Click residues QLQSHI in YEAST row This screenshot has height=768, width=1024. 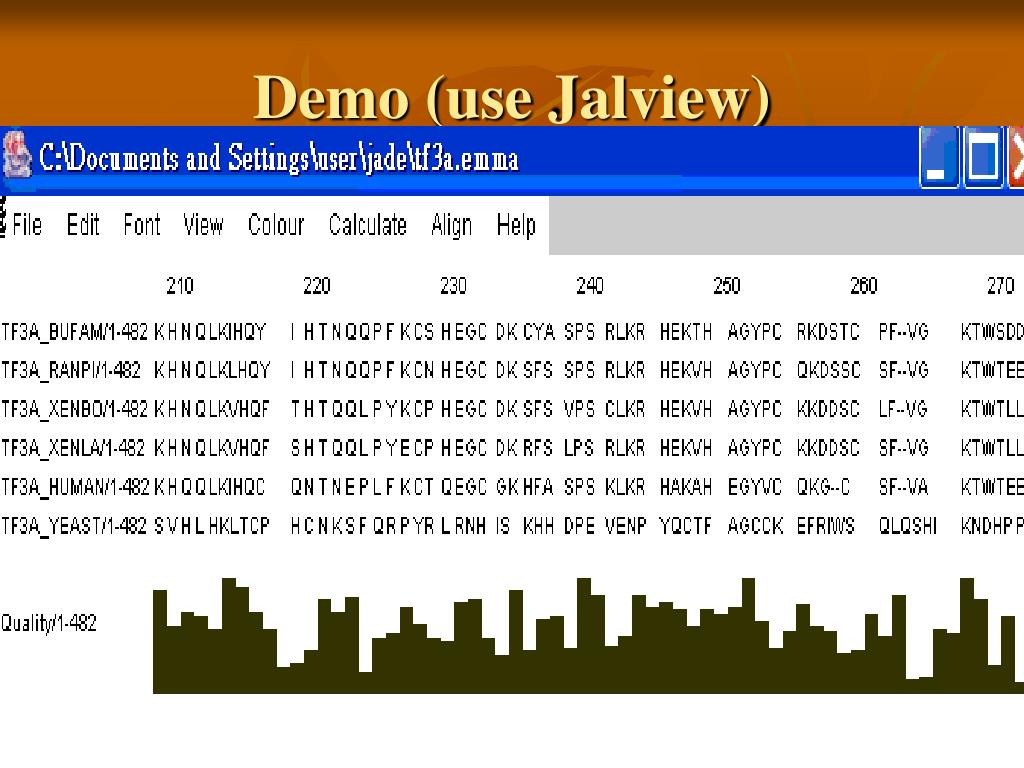pos(908,526)
